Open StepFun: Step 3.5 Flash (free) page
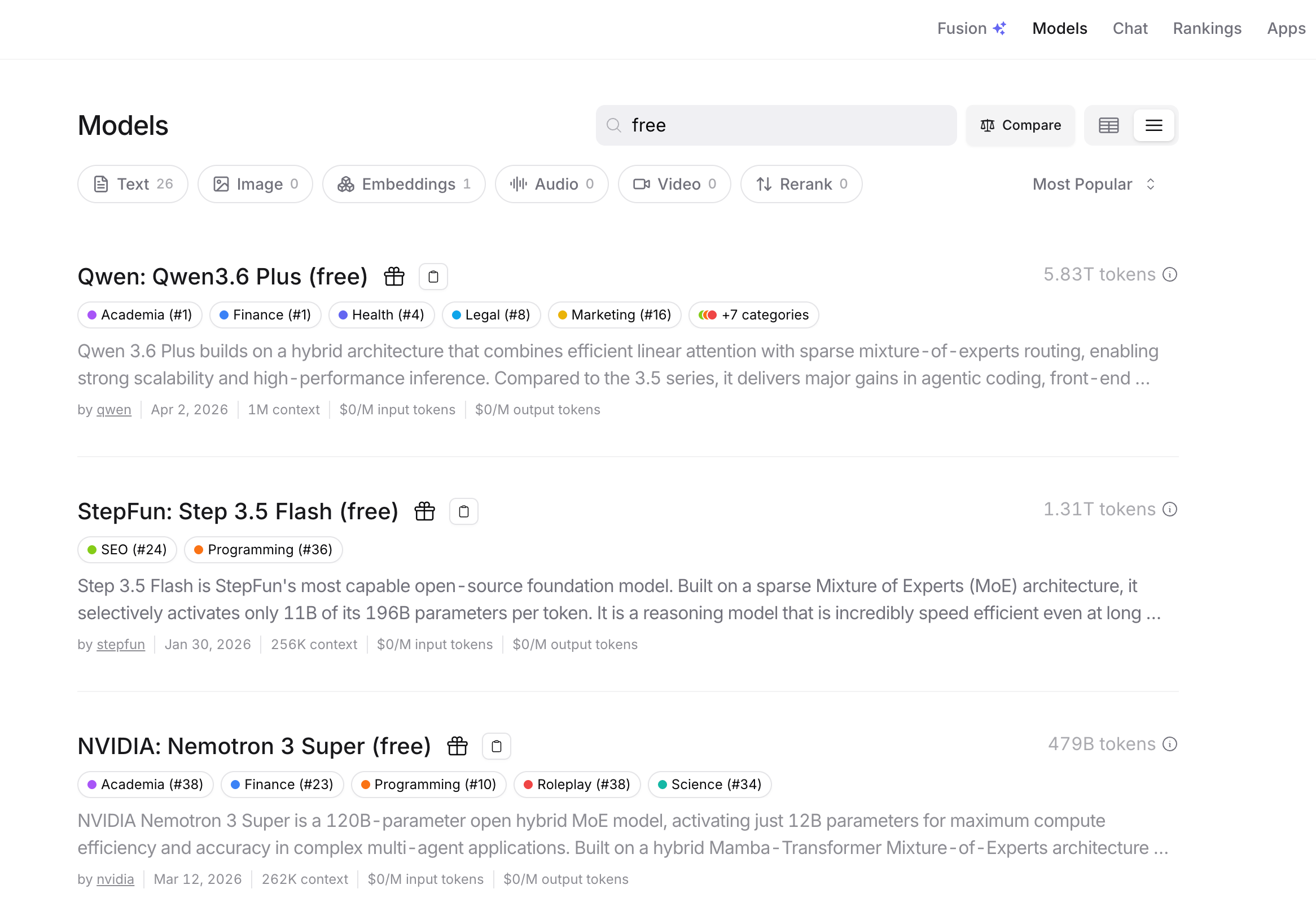The height and width of the screenshot is (911, 1316). pyautogui.click(x=238, y=511)
